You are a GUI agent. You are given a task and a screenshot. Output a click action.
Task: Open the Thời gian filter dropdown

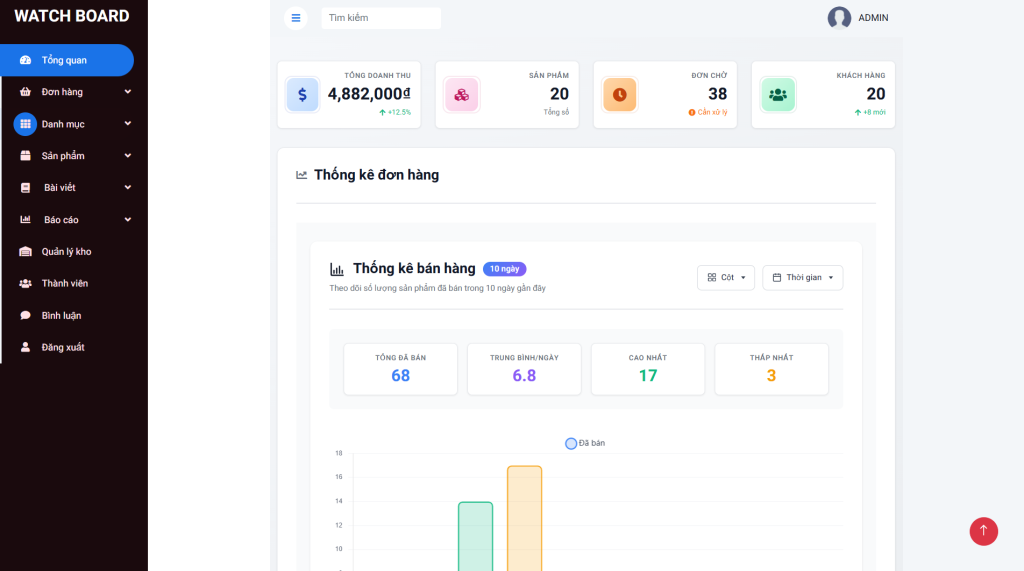tap(802, 277)
